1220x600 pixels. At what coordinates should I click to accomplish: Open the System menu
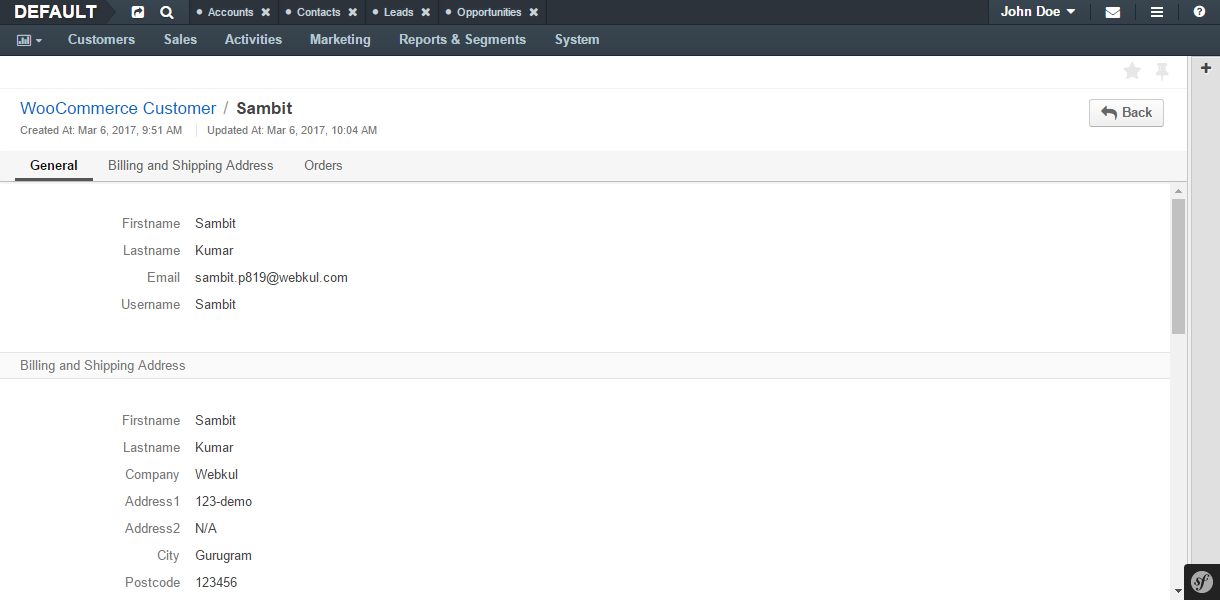[x=577, y=40]
